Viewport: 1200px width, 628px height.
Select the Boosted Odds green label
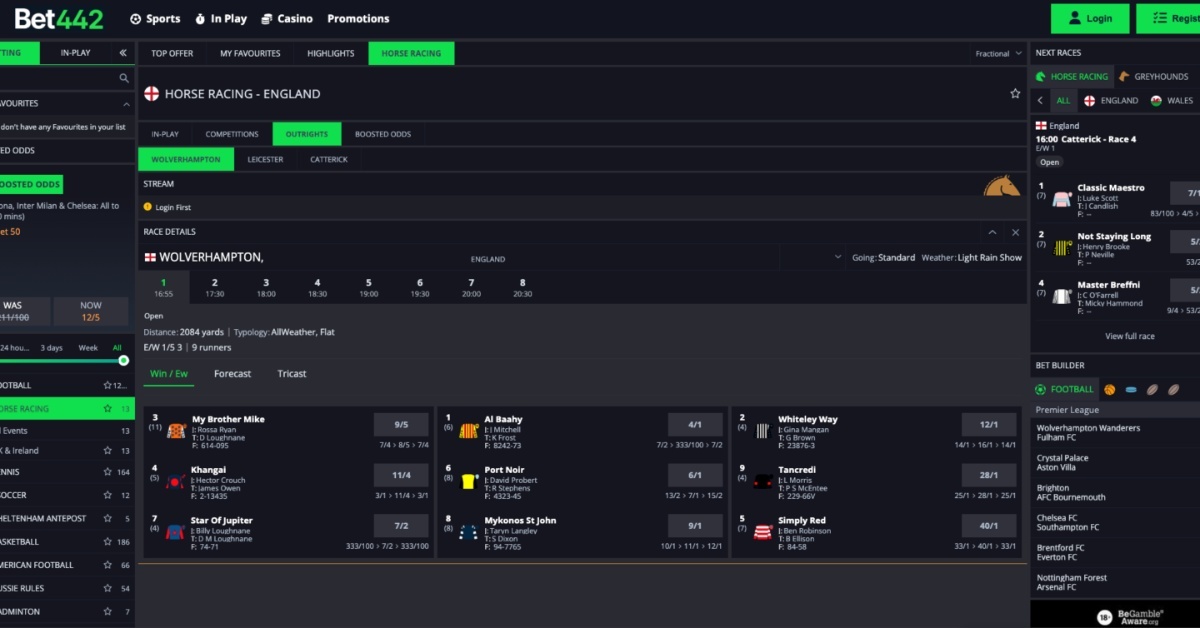30,184
